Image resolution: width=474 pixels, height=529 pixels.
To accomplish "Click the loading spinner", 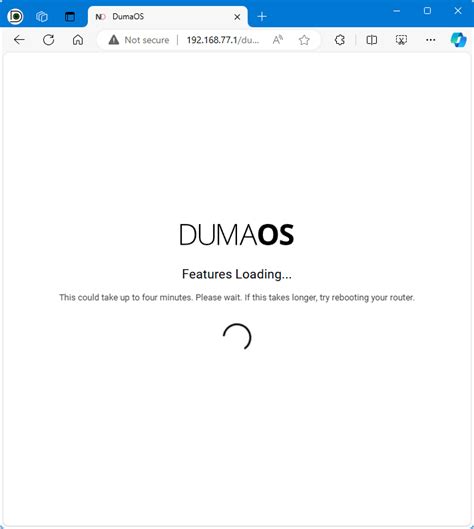I will pyautogui.click(x=237, y=337).
